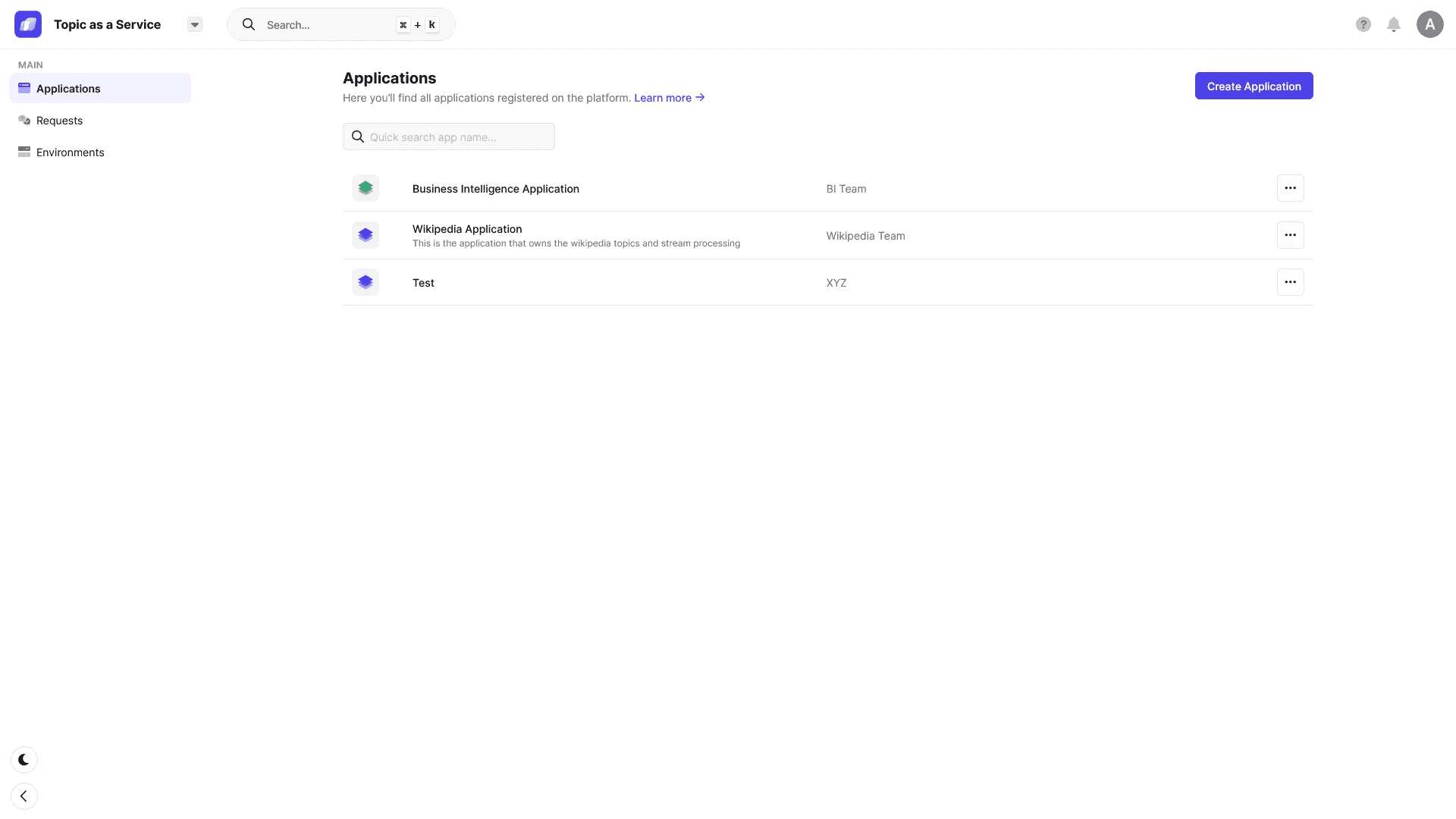
Task: Open the notifications bell
Action: point(1394,24)
